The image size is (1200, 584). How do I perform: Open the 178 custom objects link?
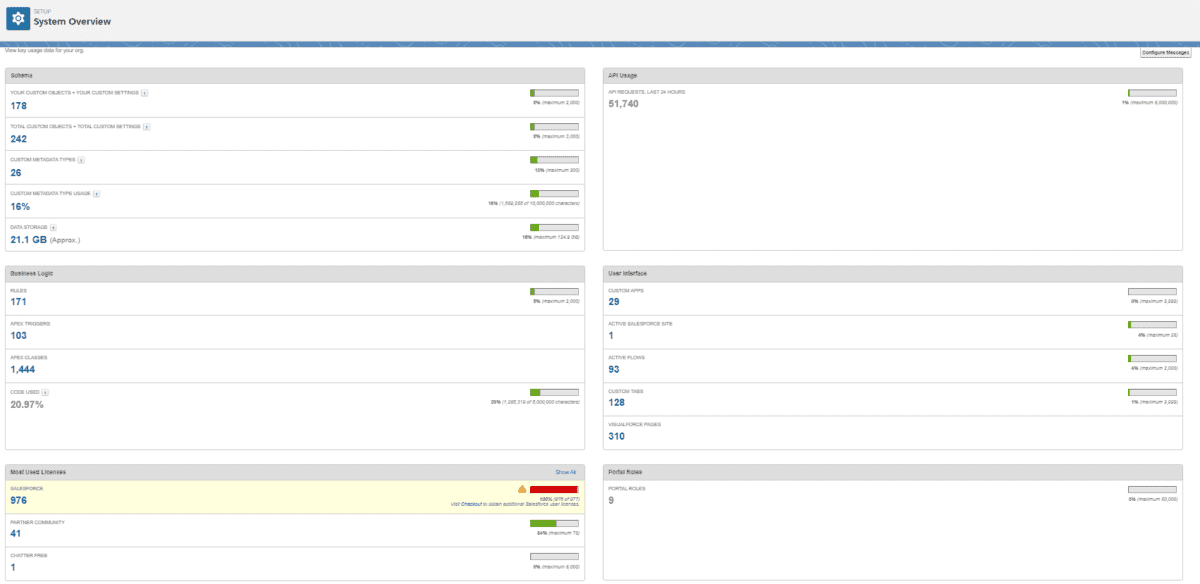[17, 105]
